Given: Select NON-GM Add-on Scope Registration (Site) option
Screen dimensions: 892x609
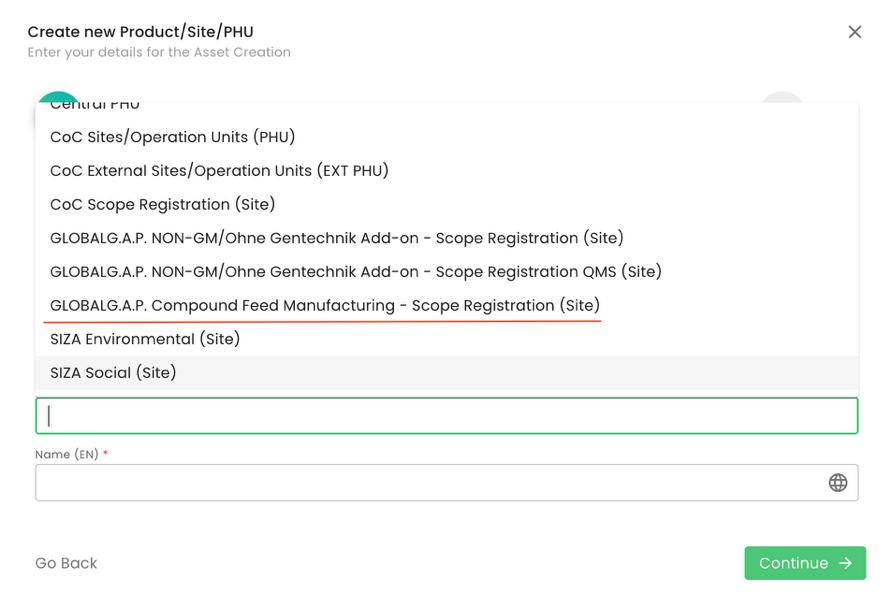Looking at the screenshot, I should point(336,238).
